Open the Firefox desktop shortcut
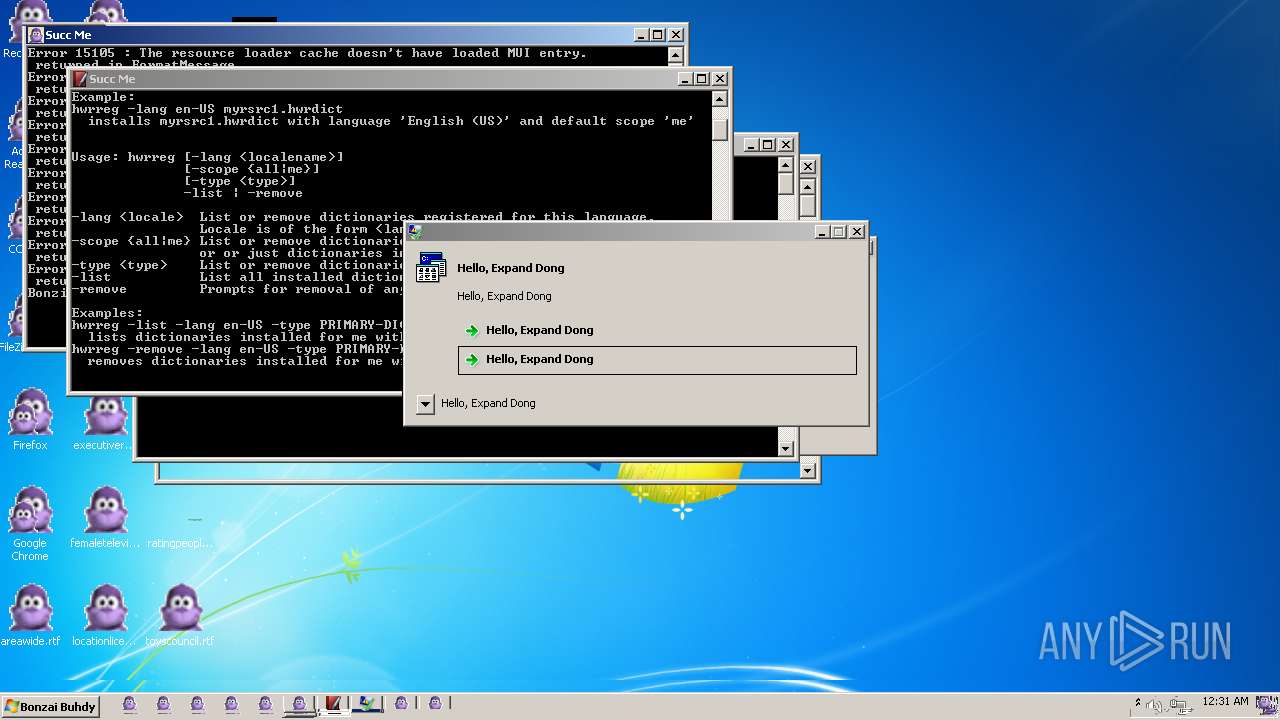This screenshot has height=720, width=1280. 30,420
